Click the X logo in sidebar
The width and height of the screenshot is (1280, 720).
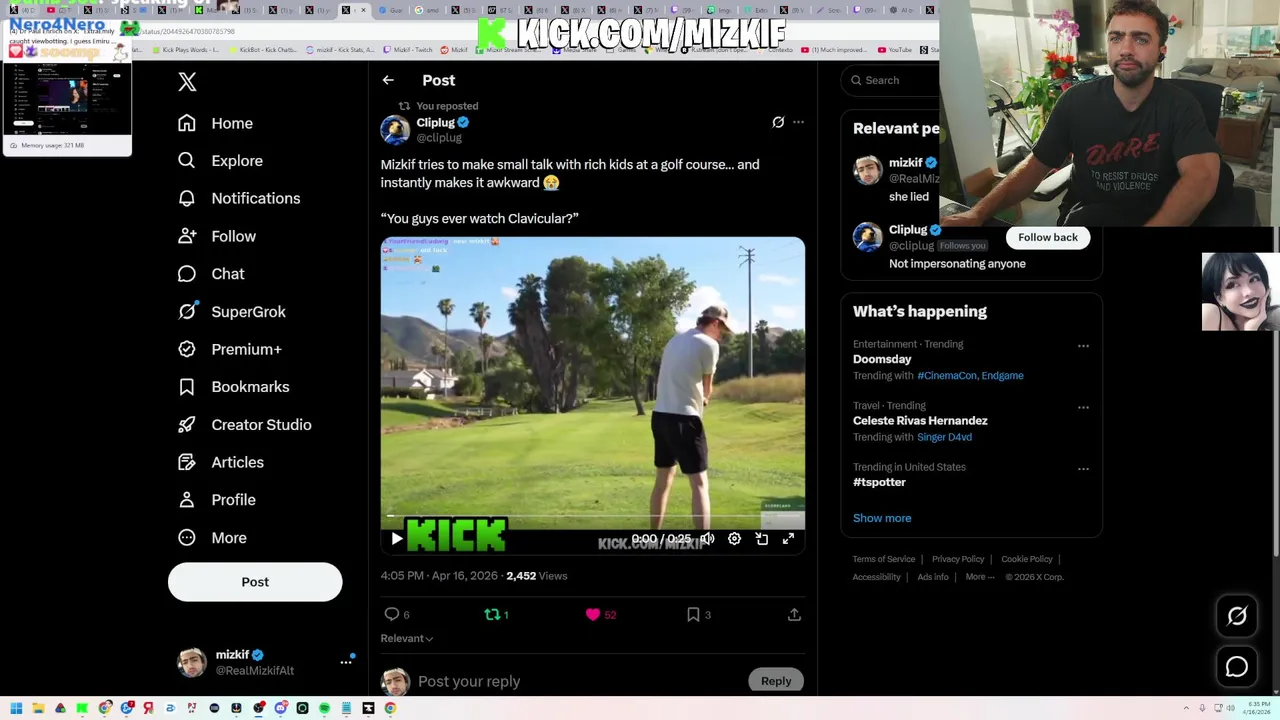point(187,81)
